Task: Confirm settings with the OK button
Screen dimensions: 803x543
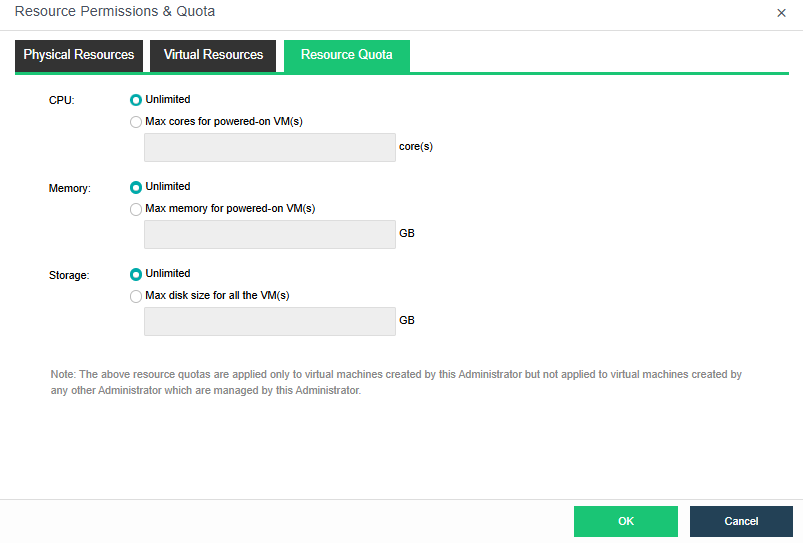Action: point(625,521)
